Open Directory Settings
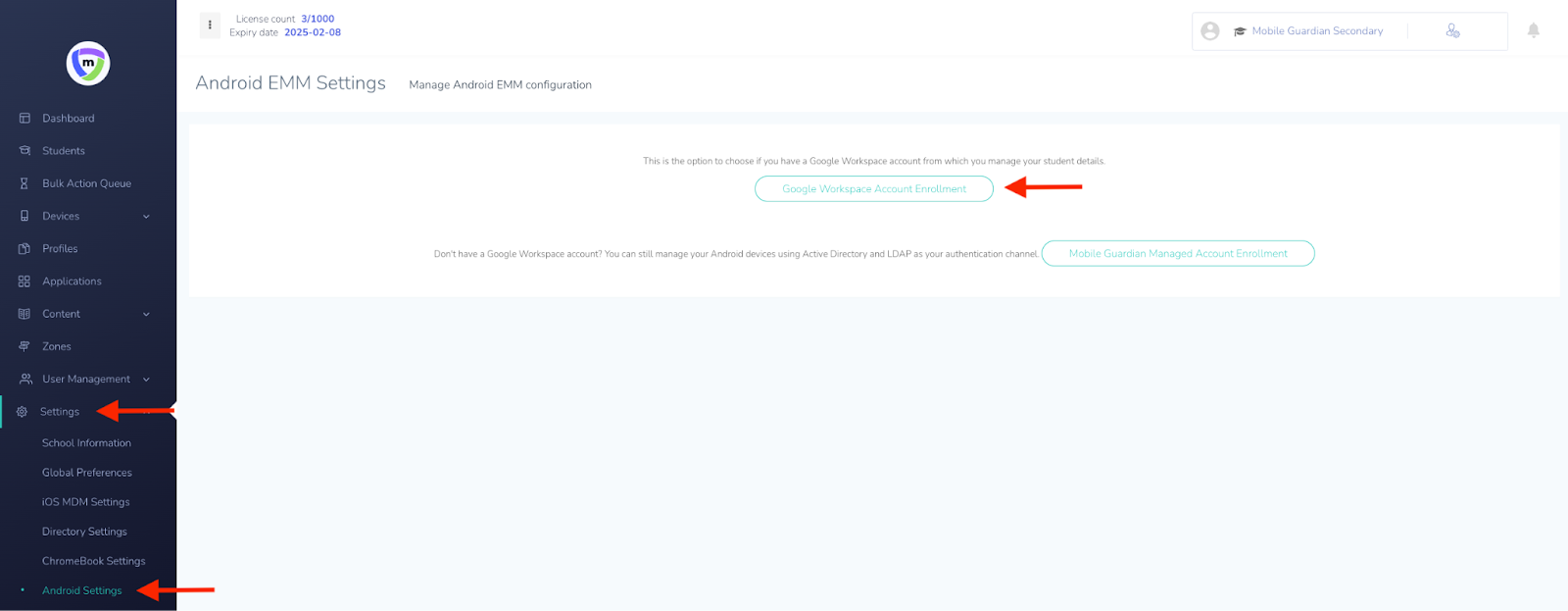 click(84, 532)
